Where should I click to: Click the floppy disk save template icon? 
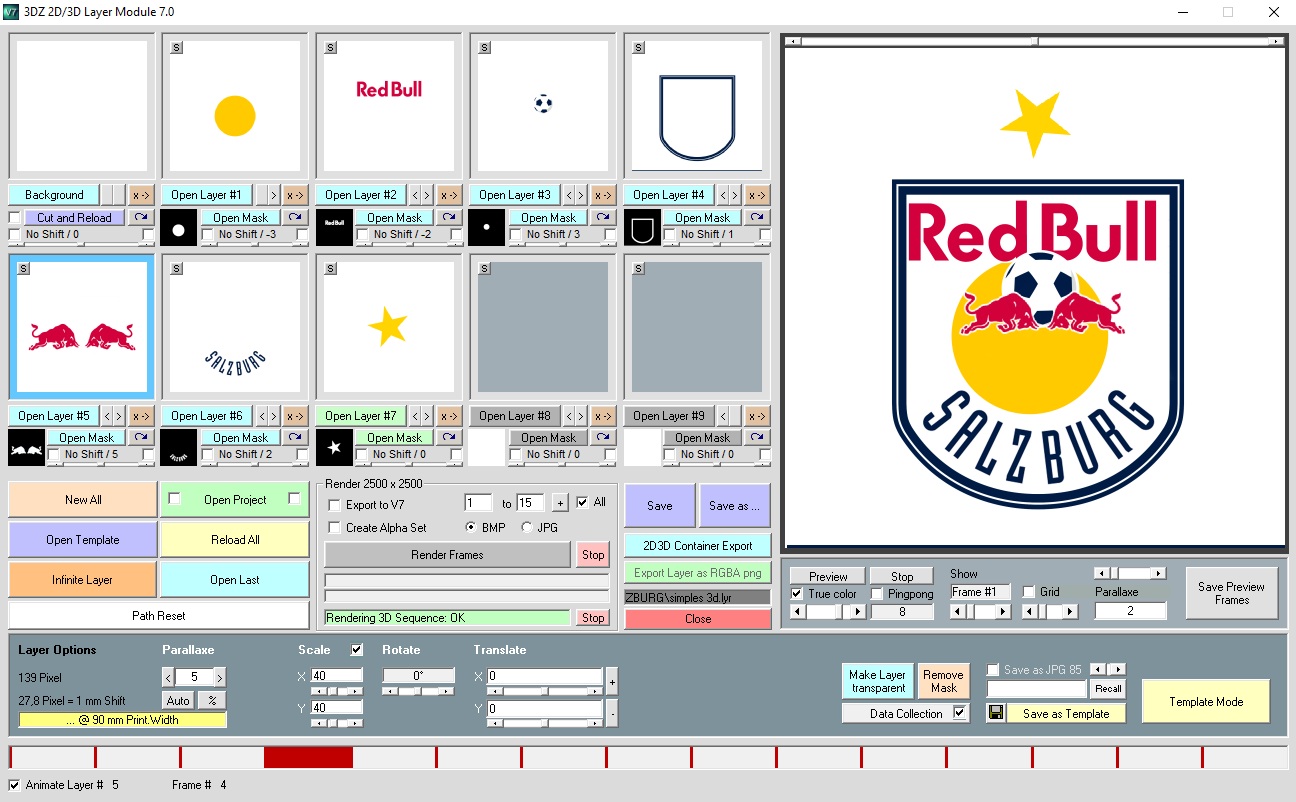[x=995, y=713]
